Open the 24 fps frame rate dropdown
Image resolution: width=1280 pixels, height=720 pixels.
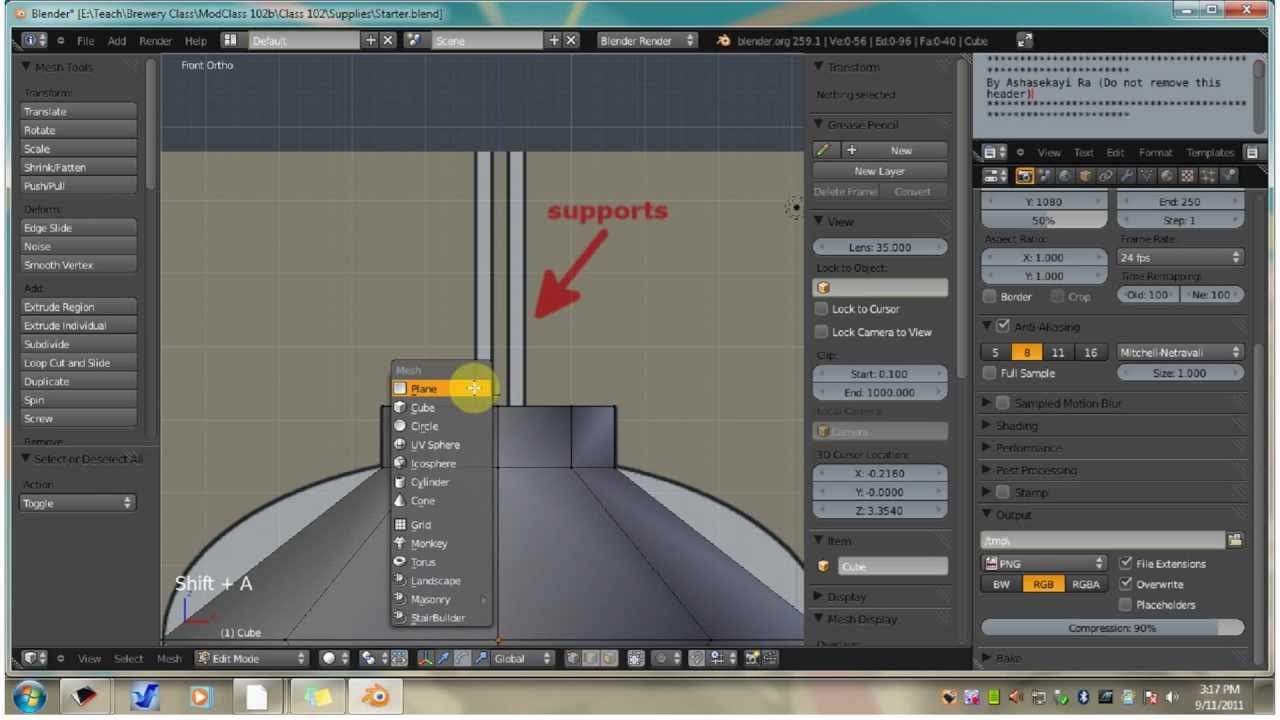1180,257
